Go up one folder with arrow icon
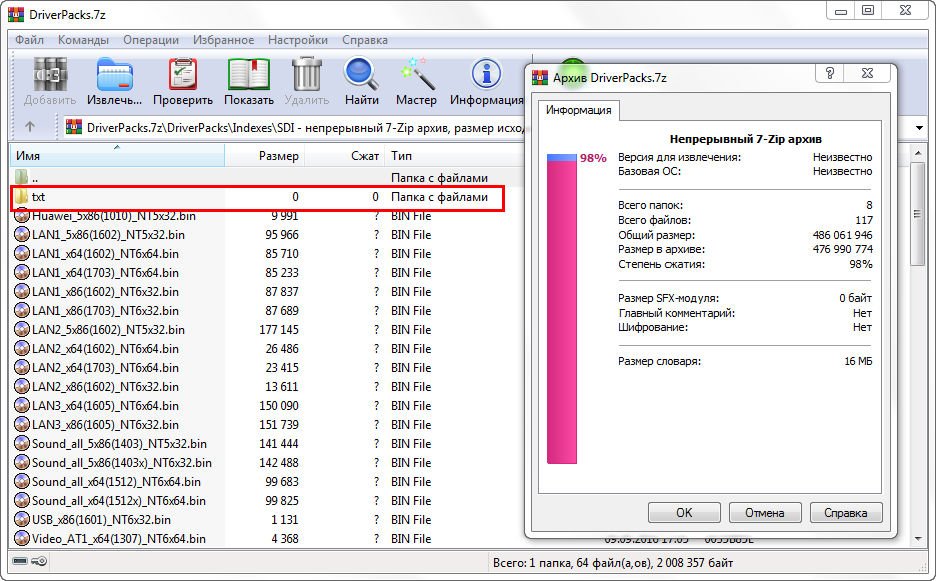The width and height of the screenshot is (936, 581). (30, 127)
